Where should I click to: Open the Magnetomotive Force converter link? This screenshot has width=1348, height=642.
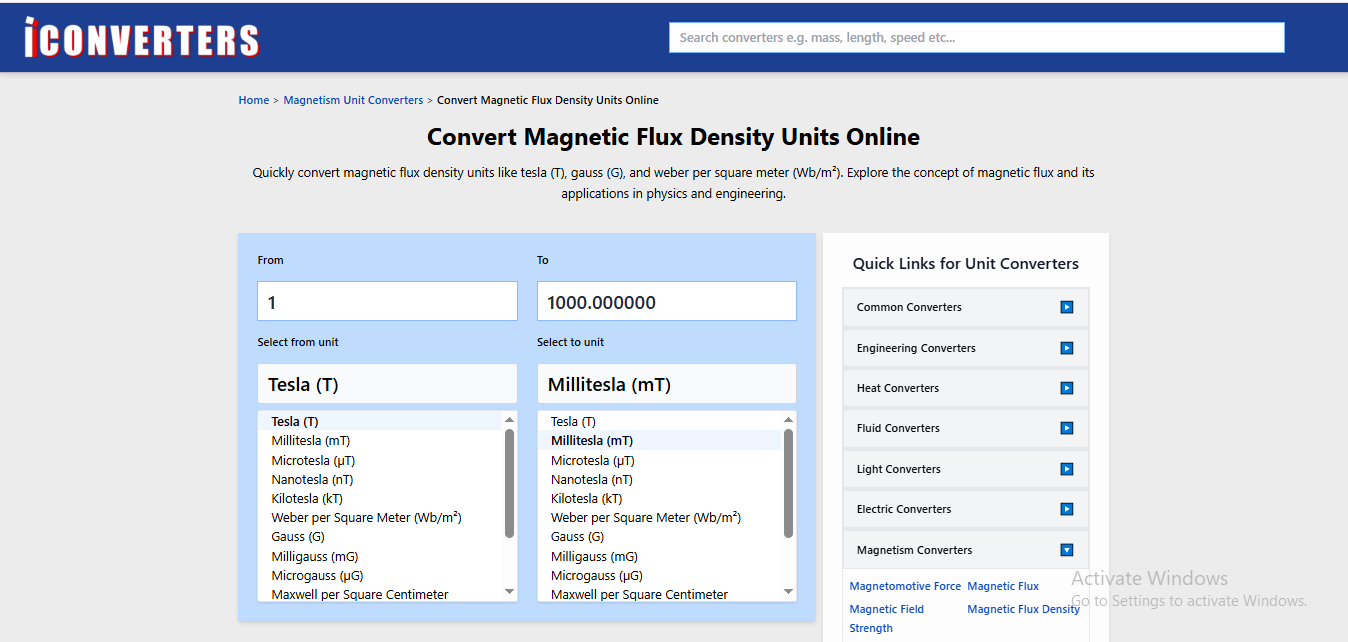(x=904, y=585)
